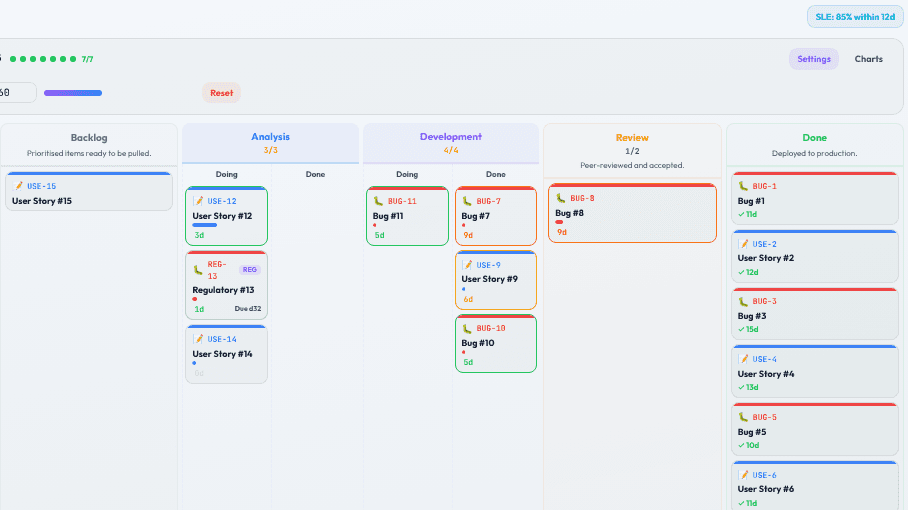The width and height of the screenshot is (908, 510).
Task: Click the bug icon on BUG-11 card
Action: (x=378, y=201)
